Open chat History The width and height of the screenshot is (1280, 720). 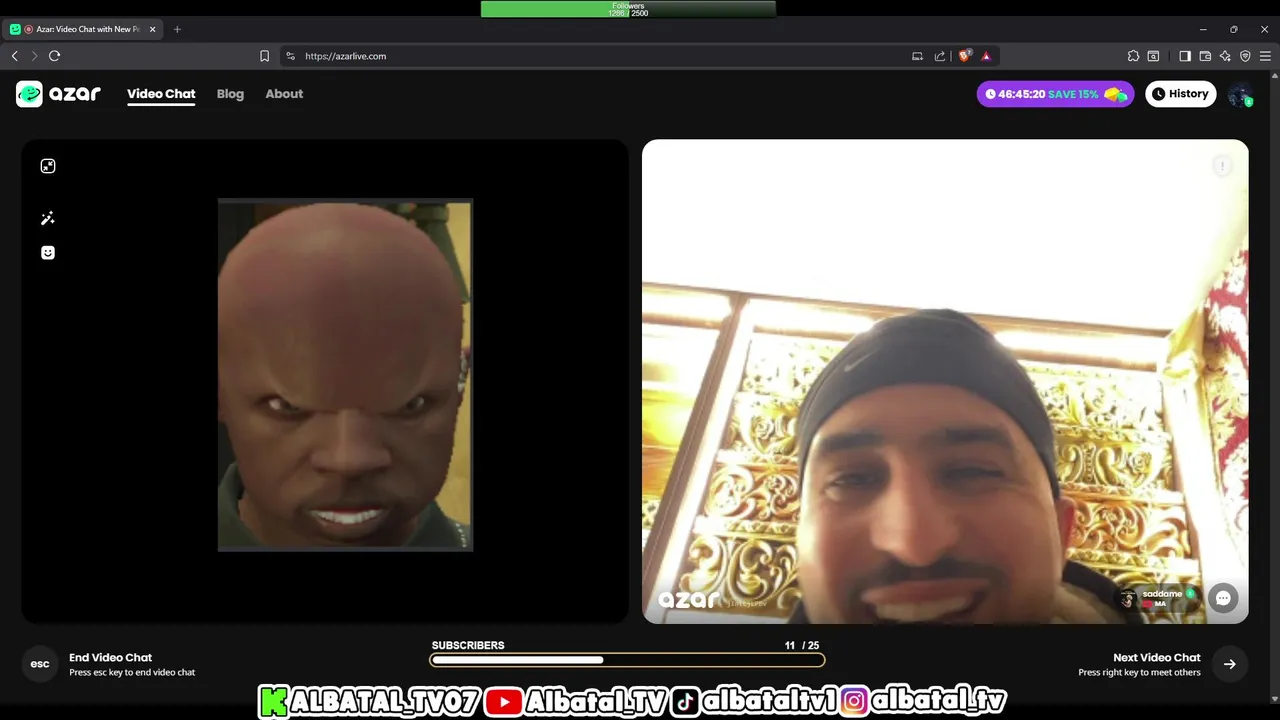coord(1181,94)
